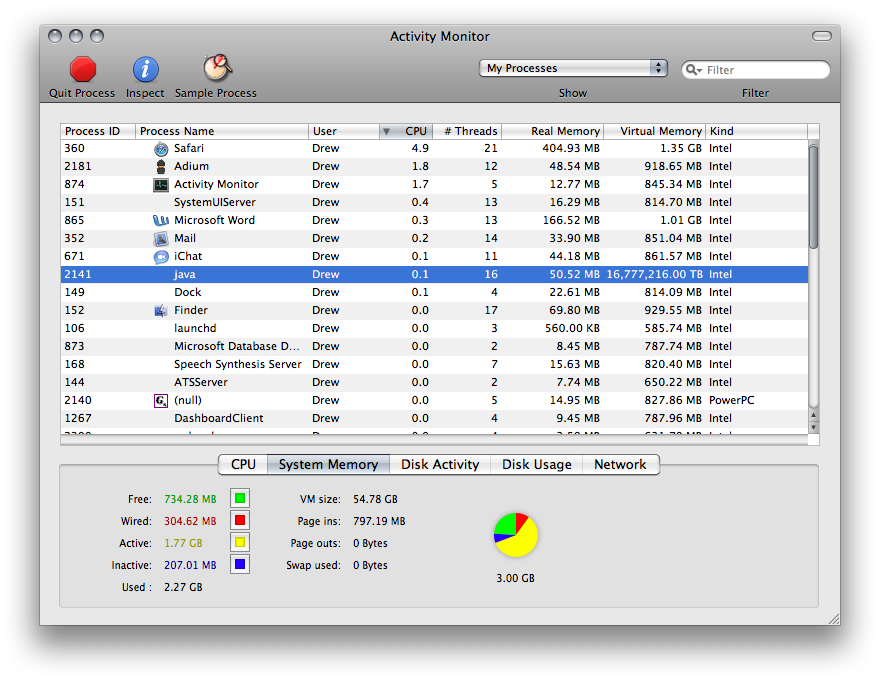Click the Mail stamp icon

tap(161, 238)
